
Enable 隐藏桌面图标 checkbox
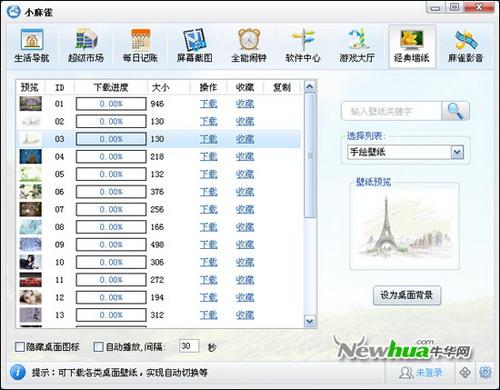click(20, 347)
